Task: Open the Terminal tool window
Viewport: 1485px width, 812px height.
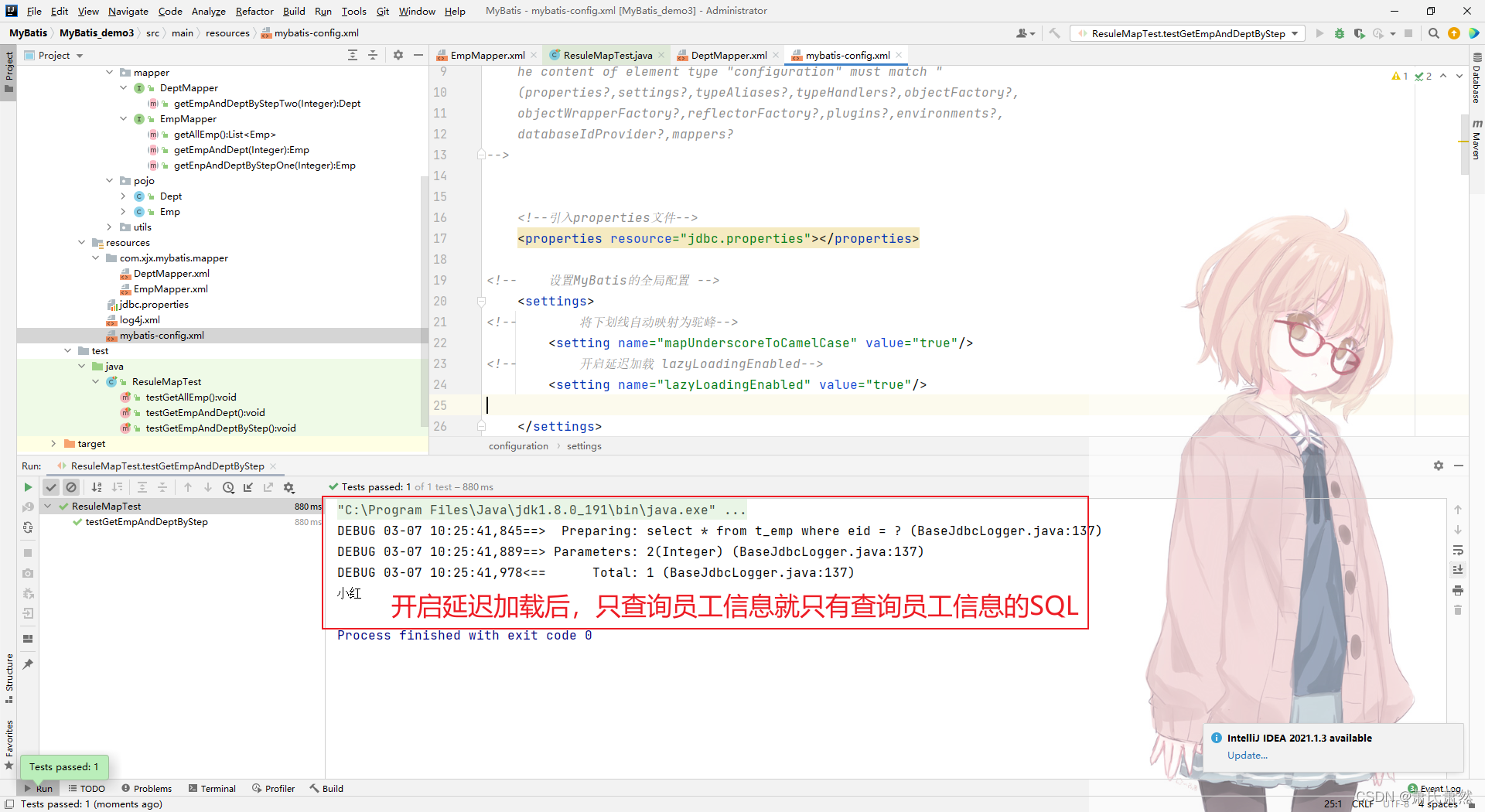Action: [213, 789]
